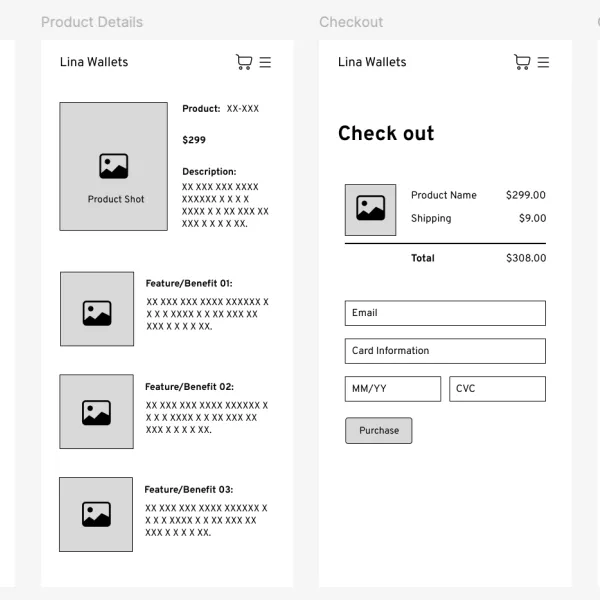Viewport: 600px width, 600px height.
Task: Click Lina Wallets logo on Product Details screen
Action: pos(94,62)
